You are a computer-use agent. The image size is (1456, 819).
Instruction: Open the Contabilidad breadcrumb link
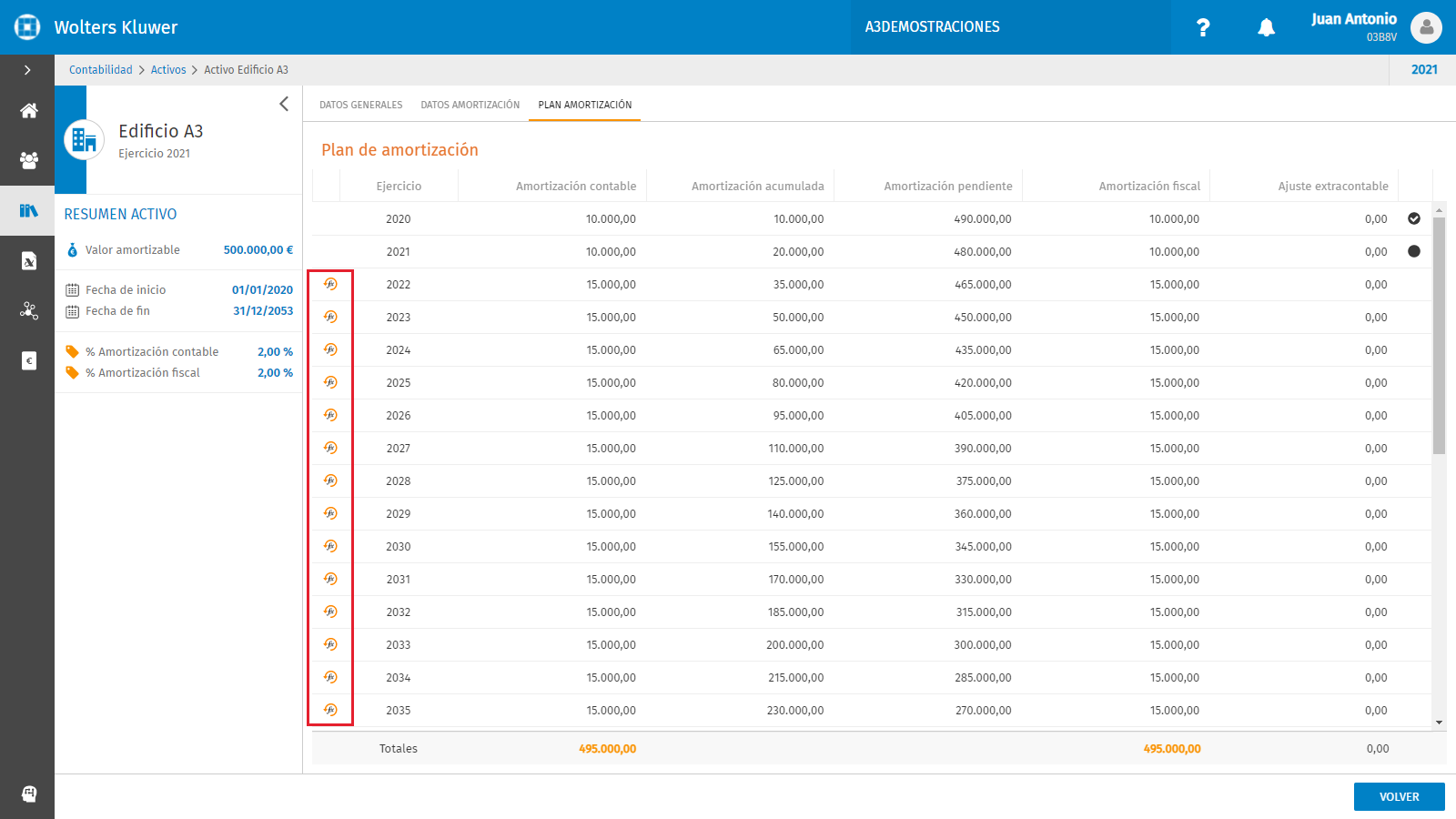coord(101,70)
